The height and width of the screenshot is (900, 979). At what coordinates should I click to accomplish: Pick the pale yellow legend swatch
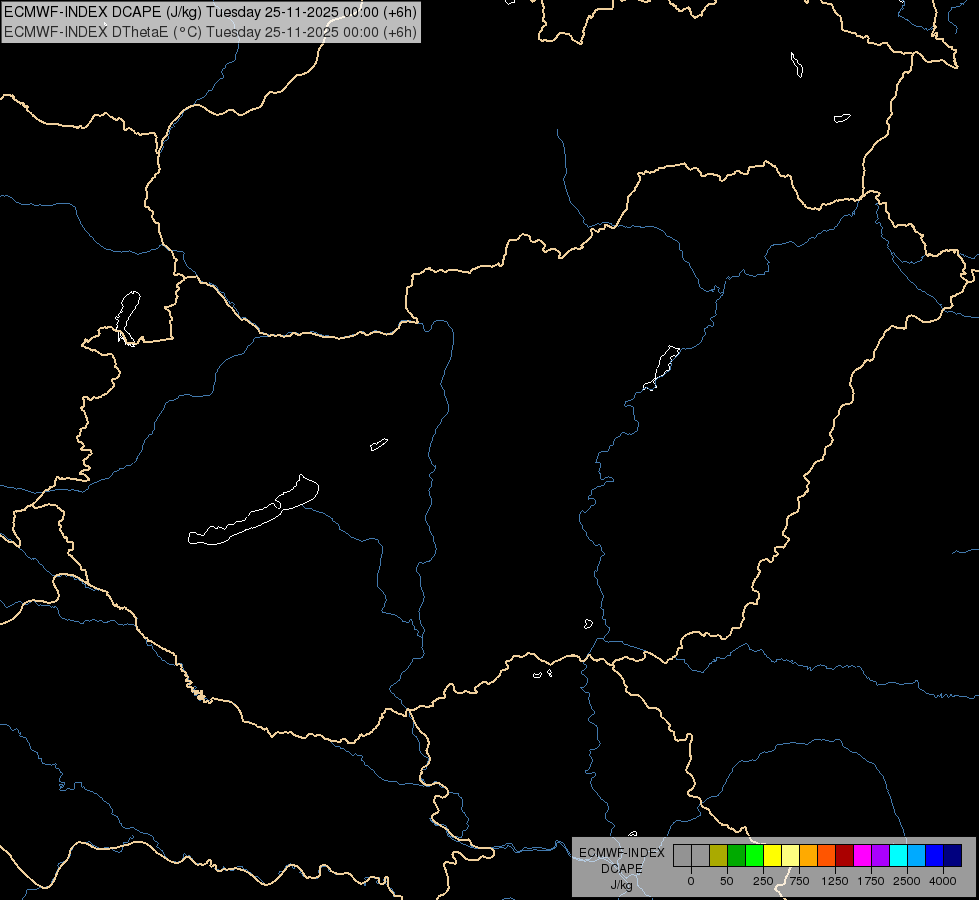[x=790, y=855]
